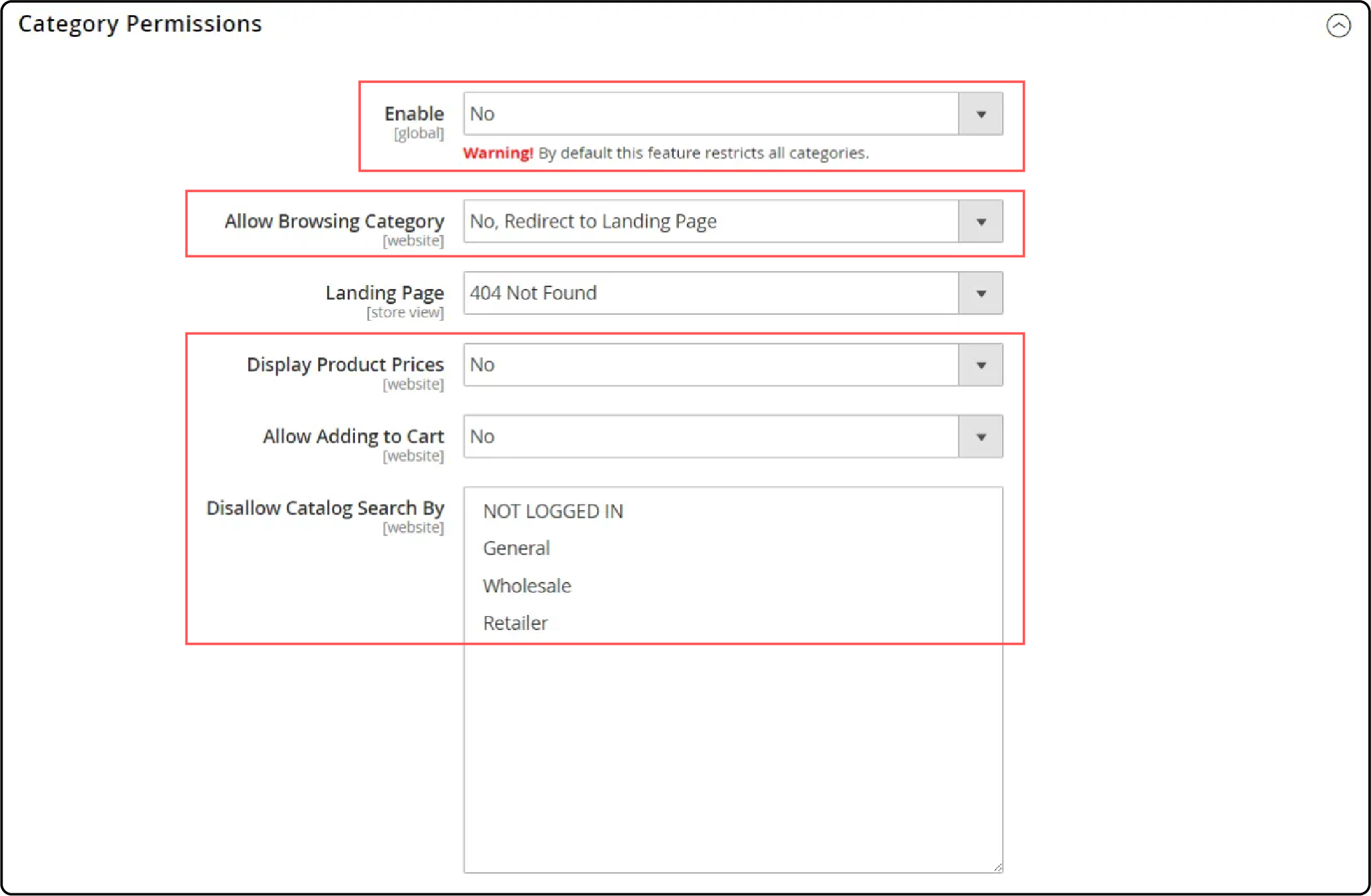
Task: Select Wholesale customer group option
Action: click(528, 585)
